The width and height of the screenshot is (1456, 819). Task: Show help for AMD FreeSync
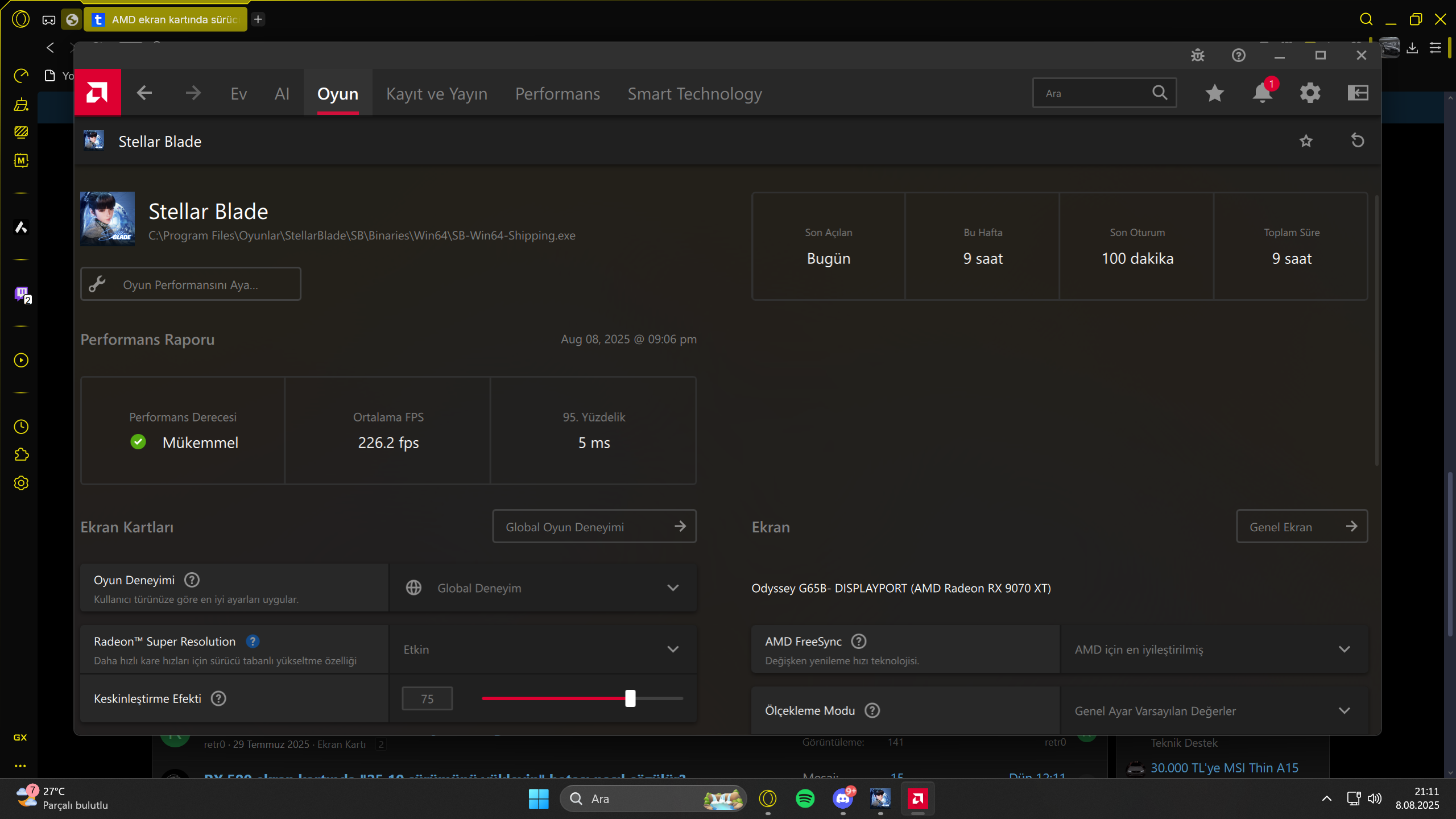(x=859, y=642)
